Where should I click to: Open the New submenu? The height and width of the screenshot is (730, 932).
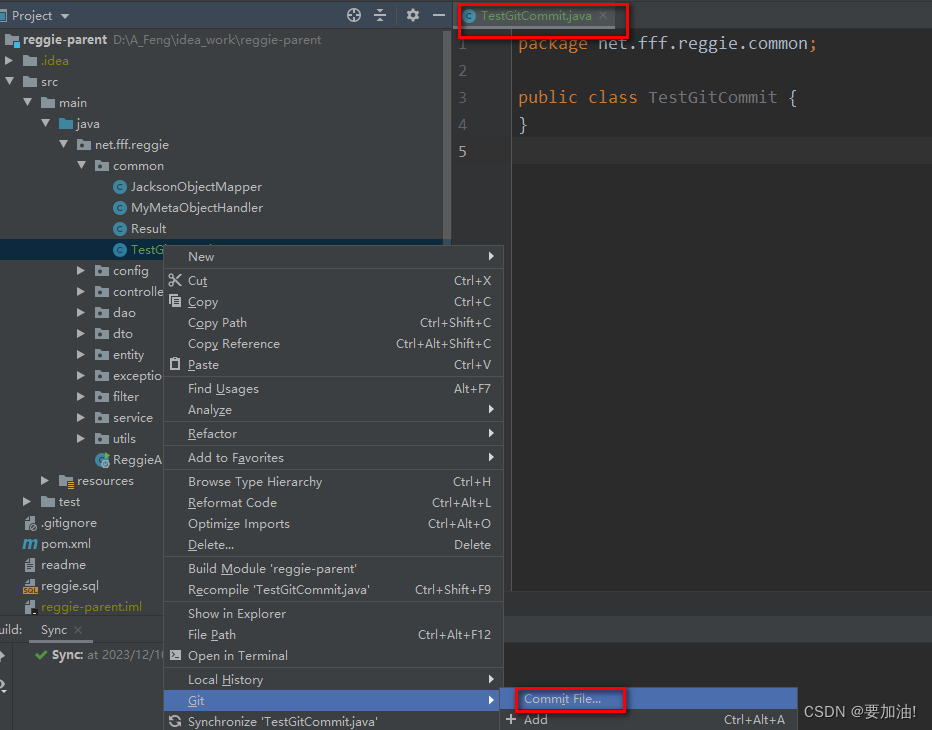coord(333,256)
